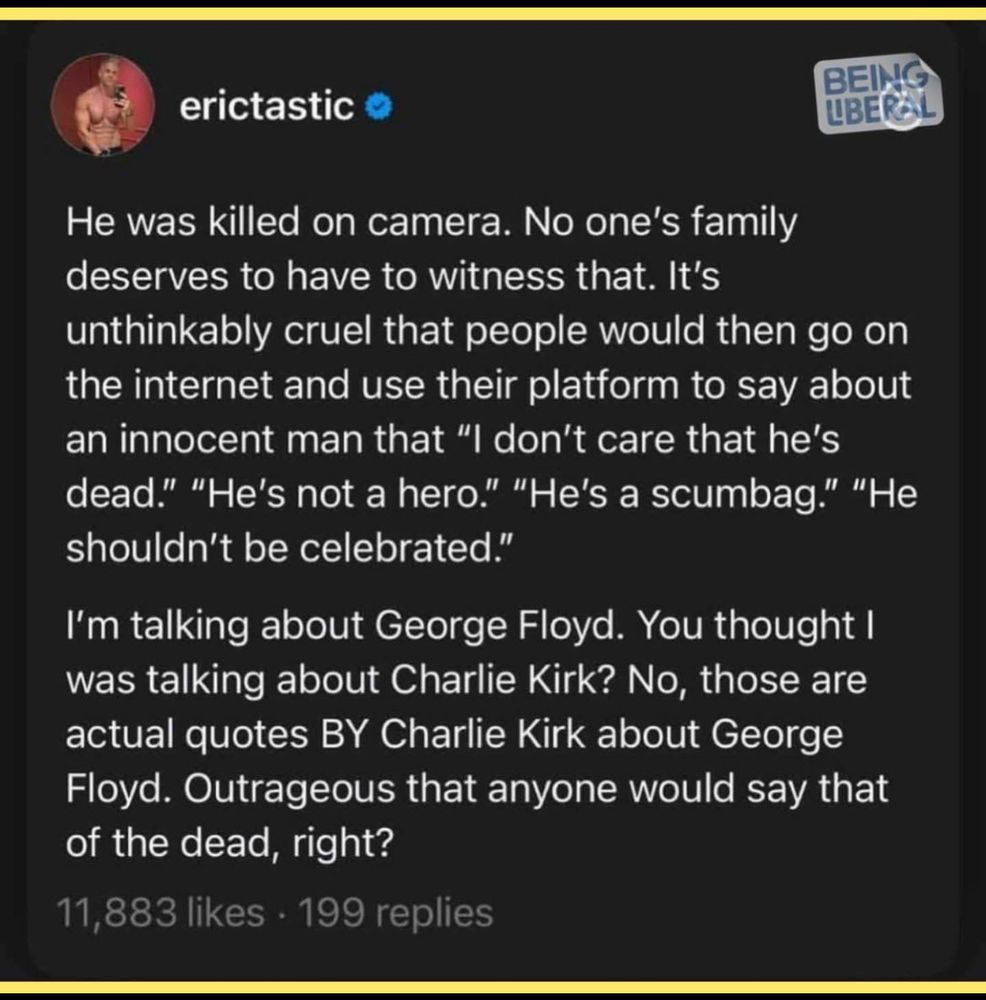Click the yellow border at the top
986x1000 pixels.
pos(493,13)
